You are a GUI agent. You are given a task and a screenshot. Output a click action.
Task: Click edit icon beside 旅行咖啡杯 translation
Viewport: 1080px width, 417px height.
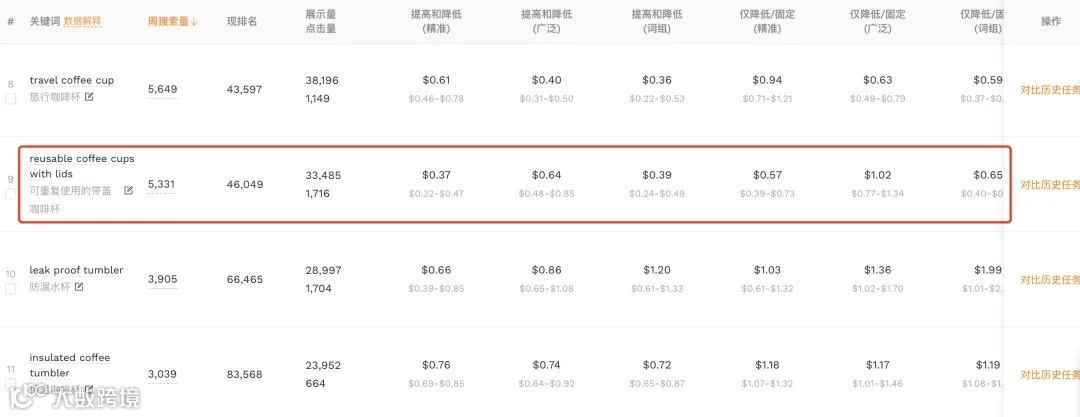point(89,97)
